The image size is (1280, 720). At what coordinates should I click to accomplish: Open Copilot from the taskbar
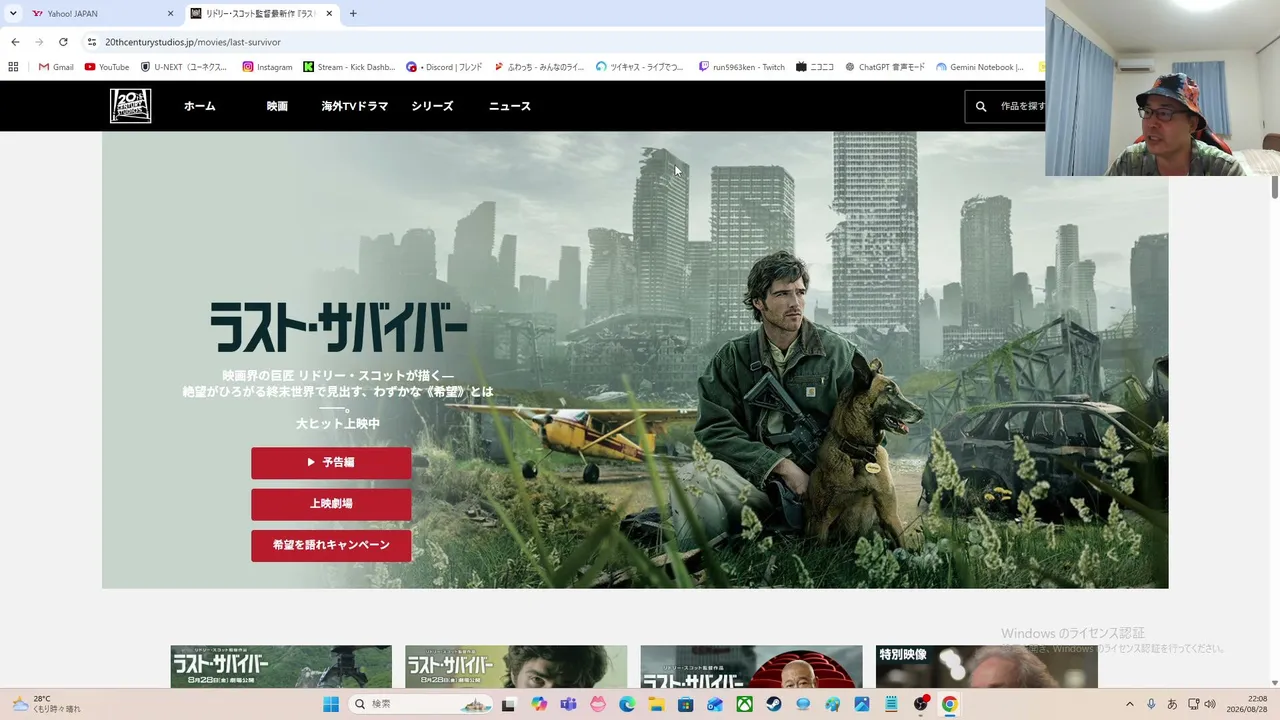[x=539, y=704]
